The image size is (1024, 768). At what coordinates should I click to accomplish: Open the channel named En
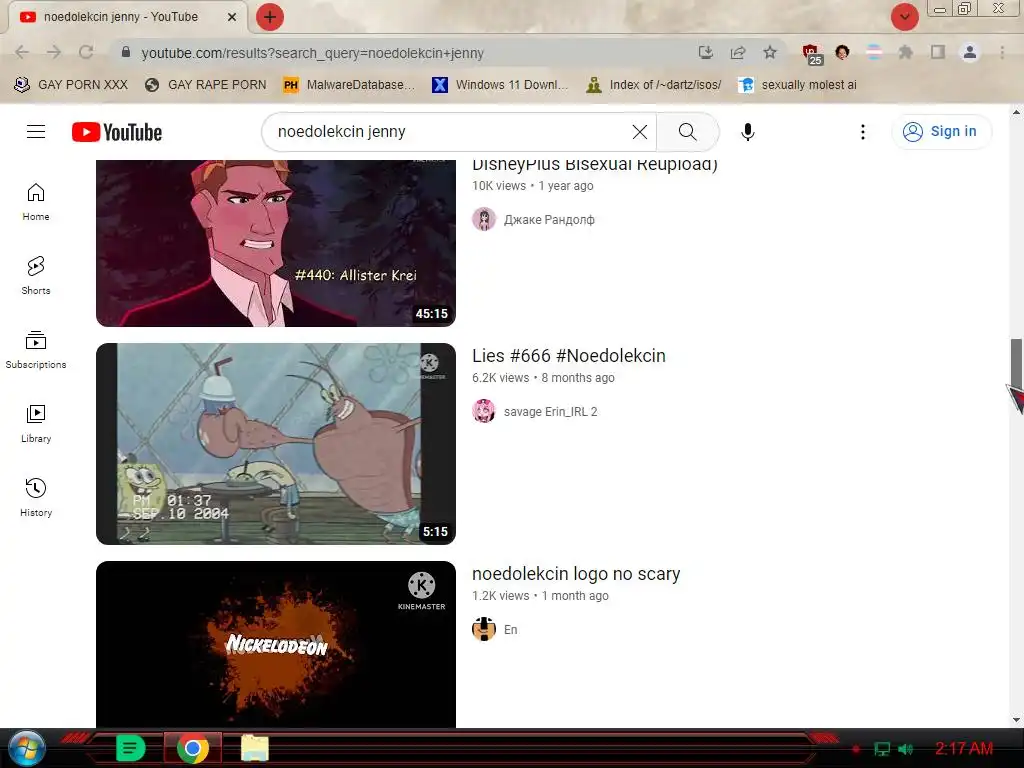[511, 630]
